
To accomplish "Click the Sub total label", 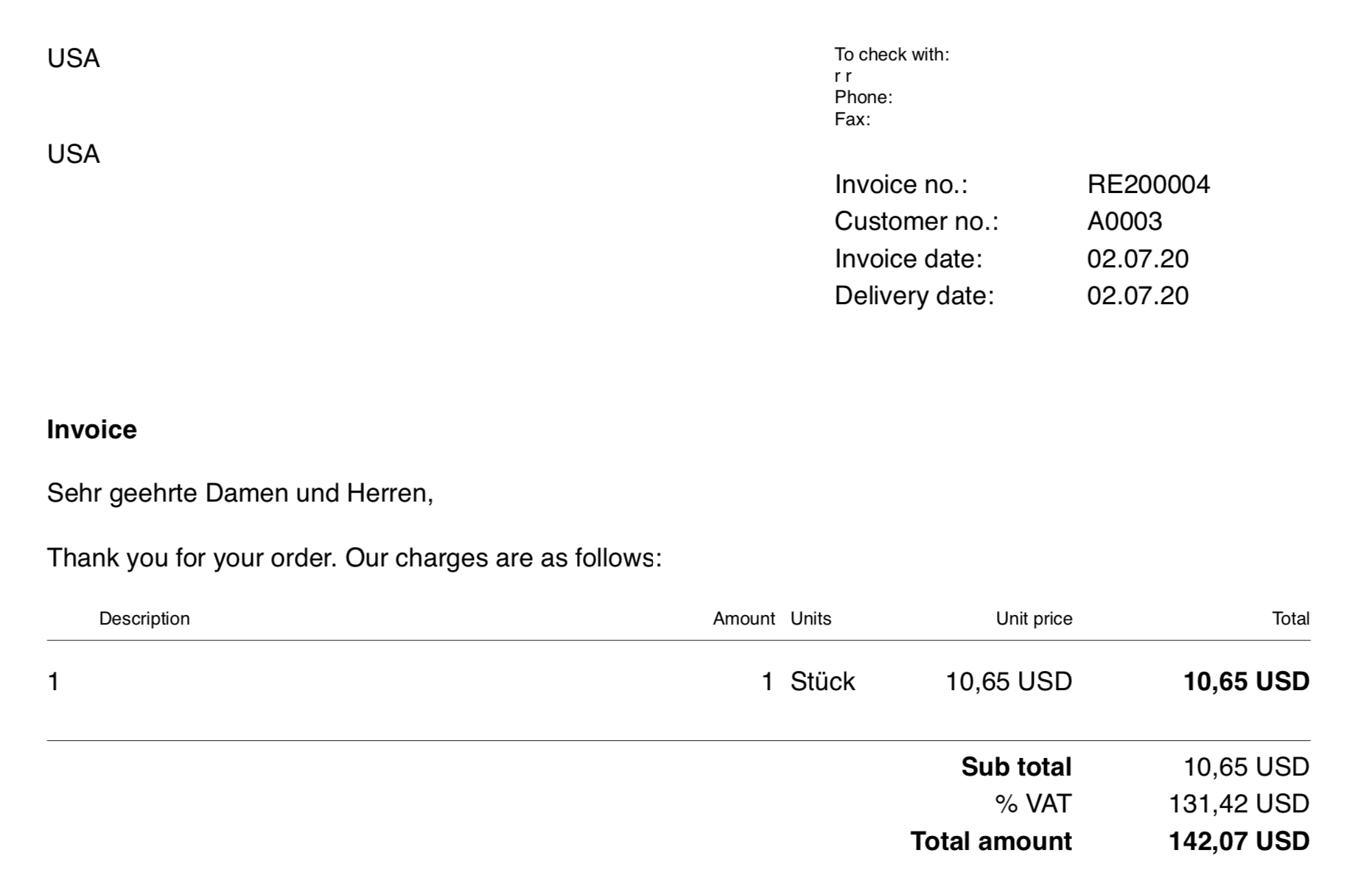I will coord(1016,767).
